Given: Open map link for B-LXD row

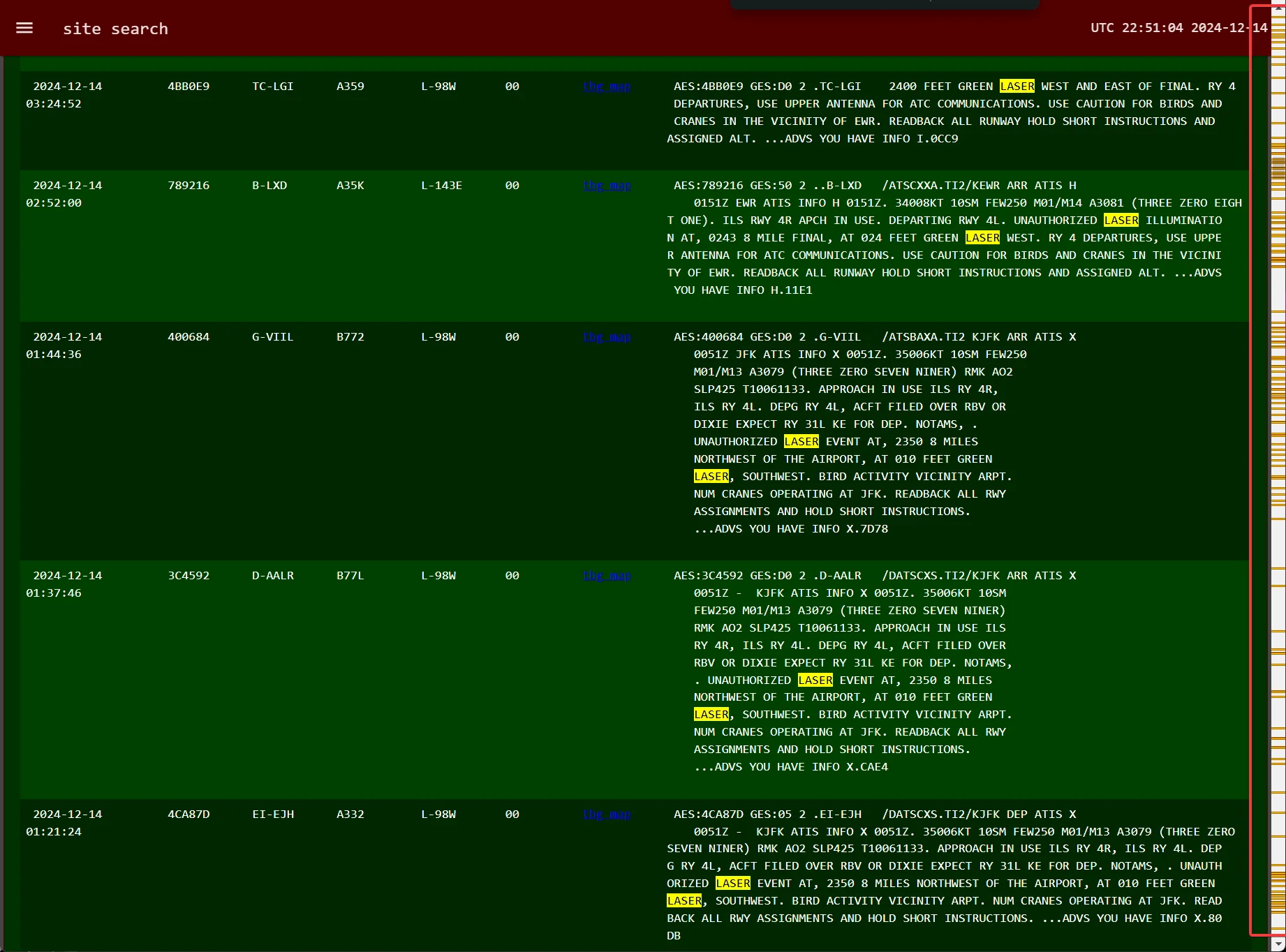Looking at the screenshot, I should pyautogui.click(x=620, y=186).
